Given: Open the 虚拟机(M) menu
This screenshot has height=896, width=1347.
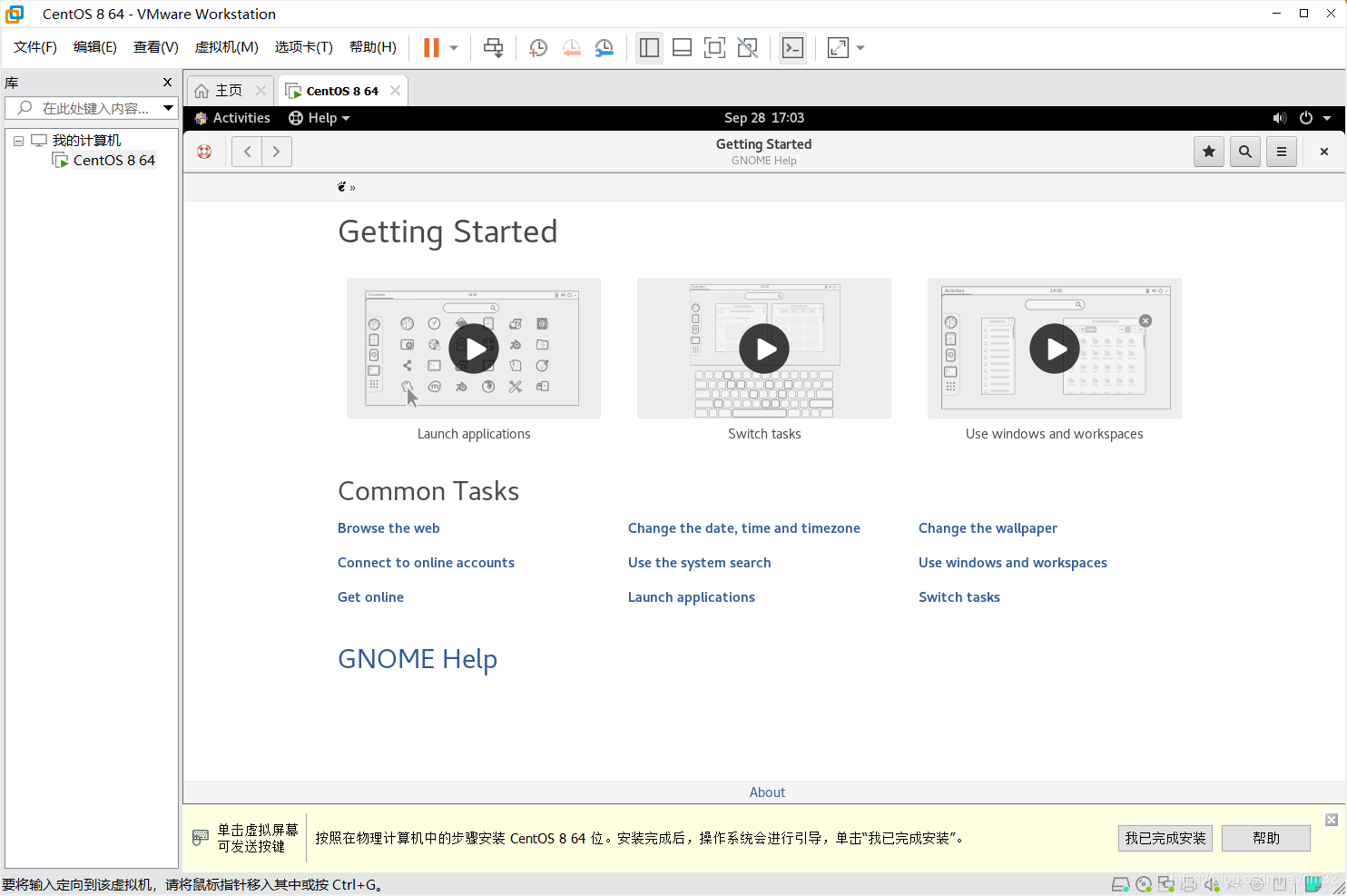Looking at the screenshot, I should pos(227,47).
